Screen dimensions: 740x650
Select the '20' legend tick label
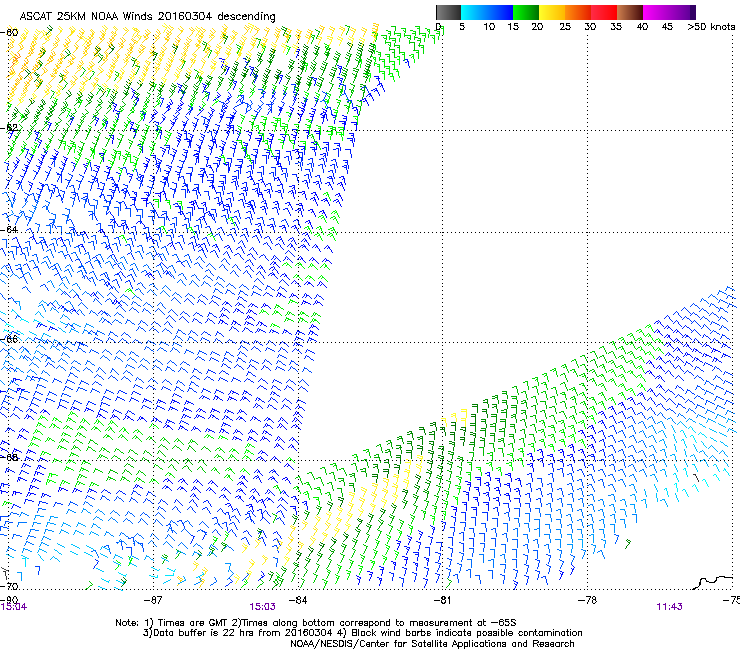click(x=537, y=27)
